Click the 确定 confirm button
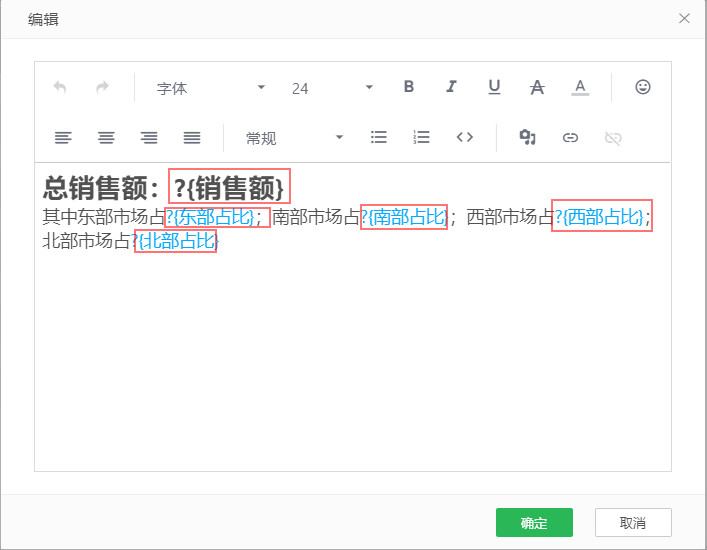This screenshot has width=707, height=550. tap(534, 522)
